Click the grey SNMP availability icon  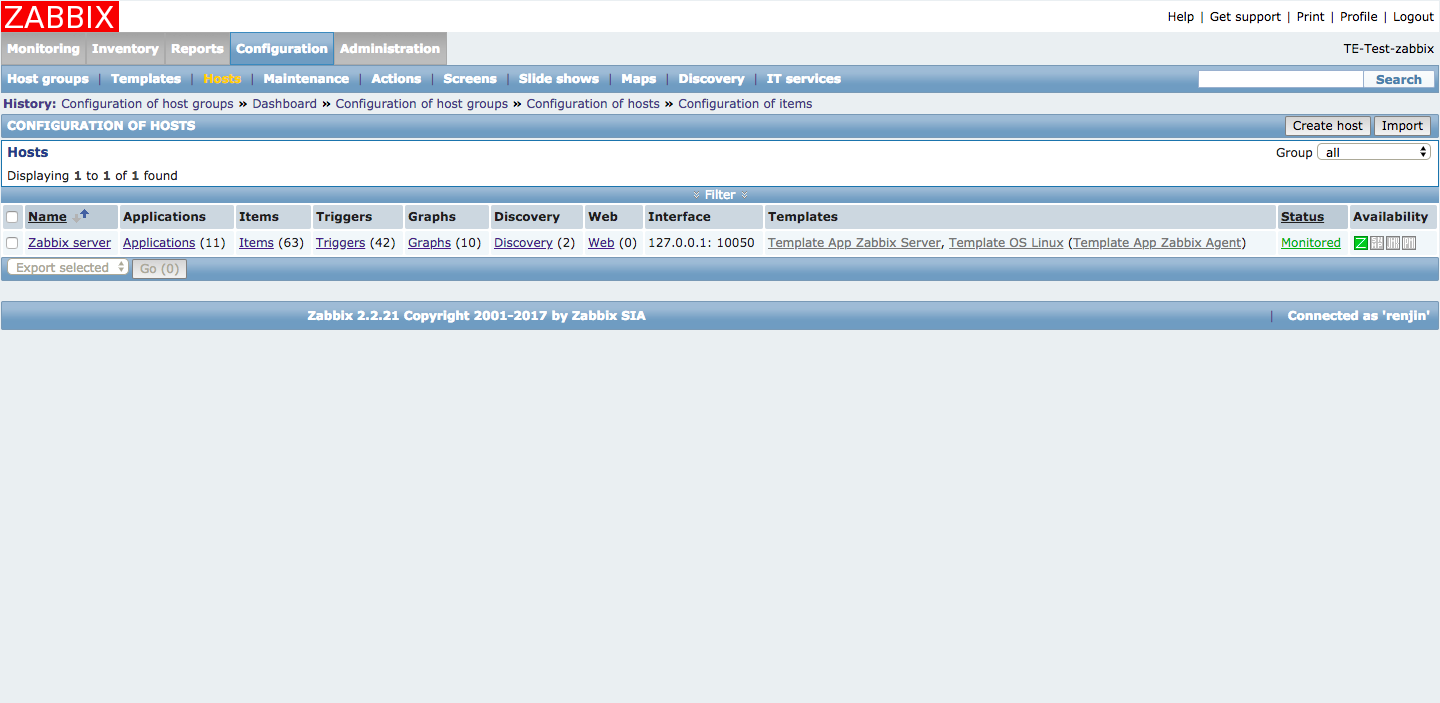tap(1377, 243)
